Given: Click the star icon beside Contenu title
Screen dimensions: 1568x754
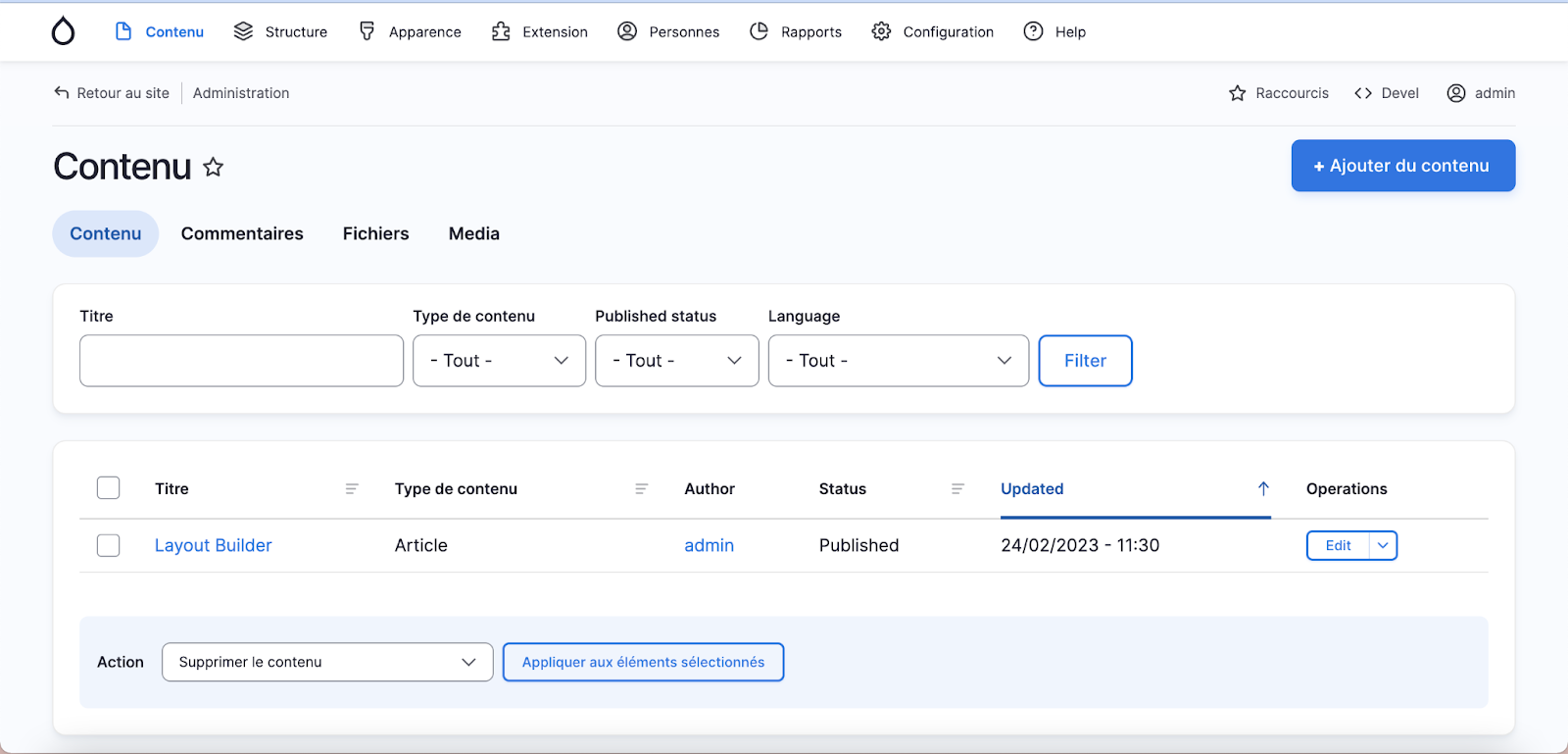Looking at the screenshot, I should (213, 168).
